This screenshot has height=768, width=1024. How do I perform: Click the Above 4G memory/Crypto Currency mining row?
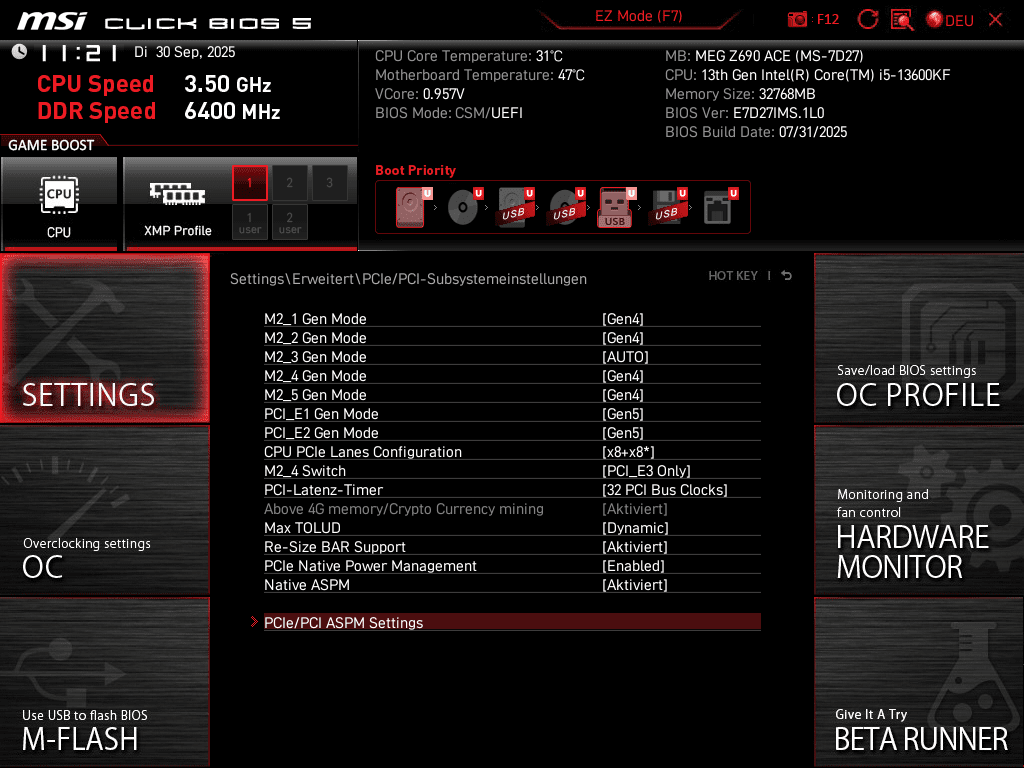[x=512, y=508]
